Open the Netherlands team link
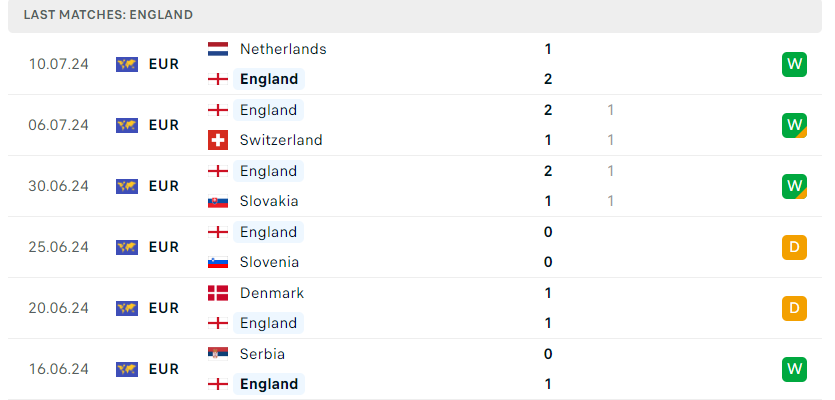This screenshot has width=835, height=400. [x=283, y=49]
